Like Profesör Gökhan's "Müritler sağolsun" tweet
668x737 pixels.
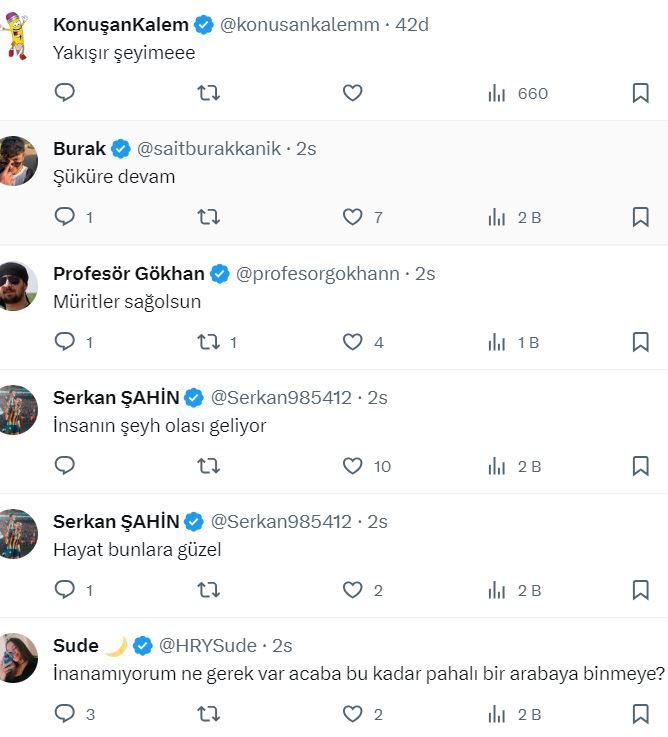(352, 342)
